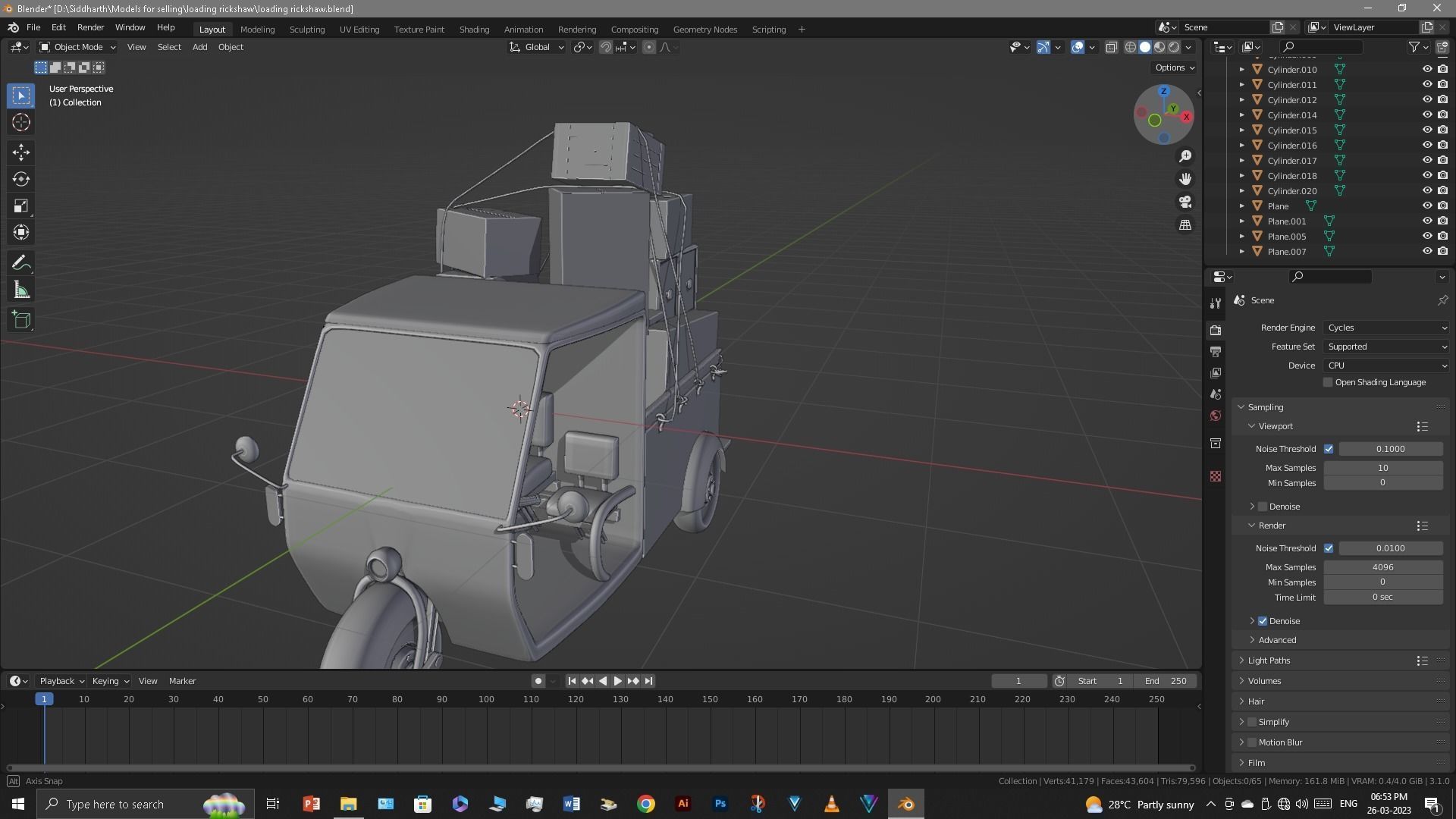Open the View Layer properties tab
This screenshot has width=1456, height=819.
pos(1216,373)
